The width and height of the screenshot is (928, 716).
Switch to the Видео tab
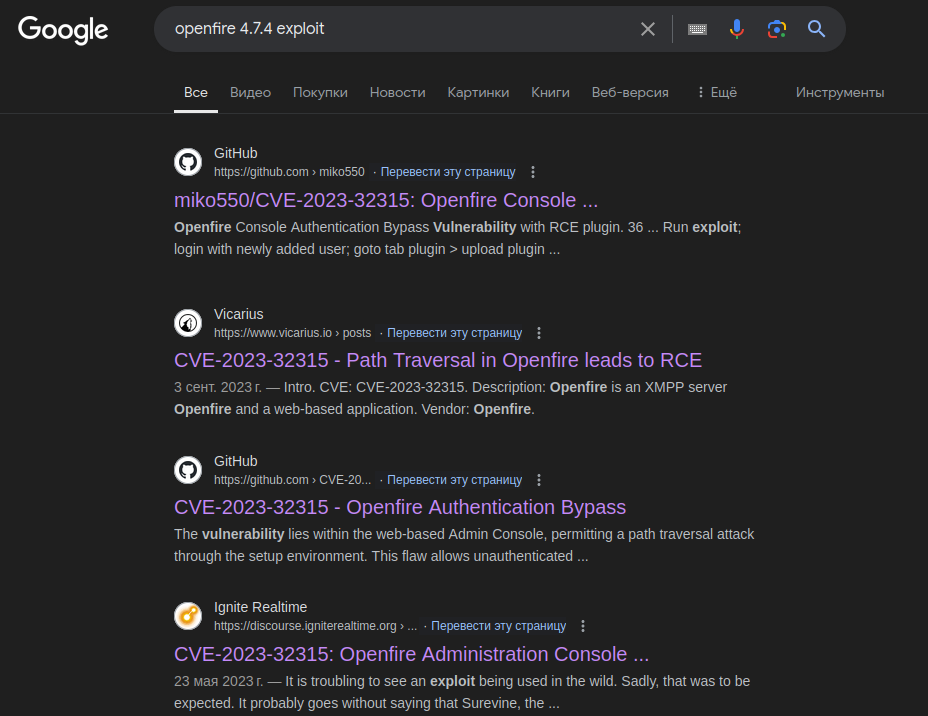pos(250,92)
